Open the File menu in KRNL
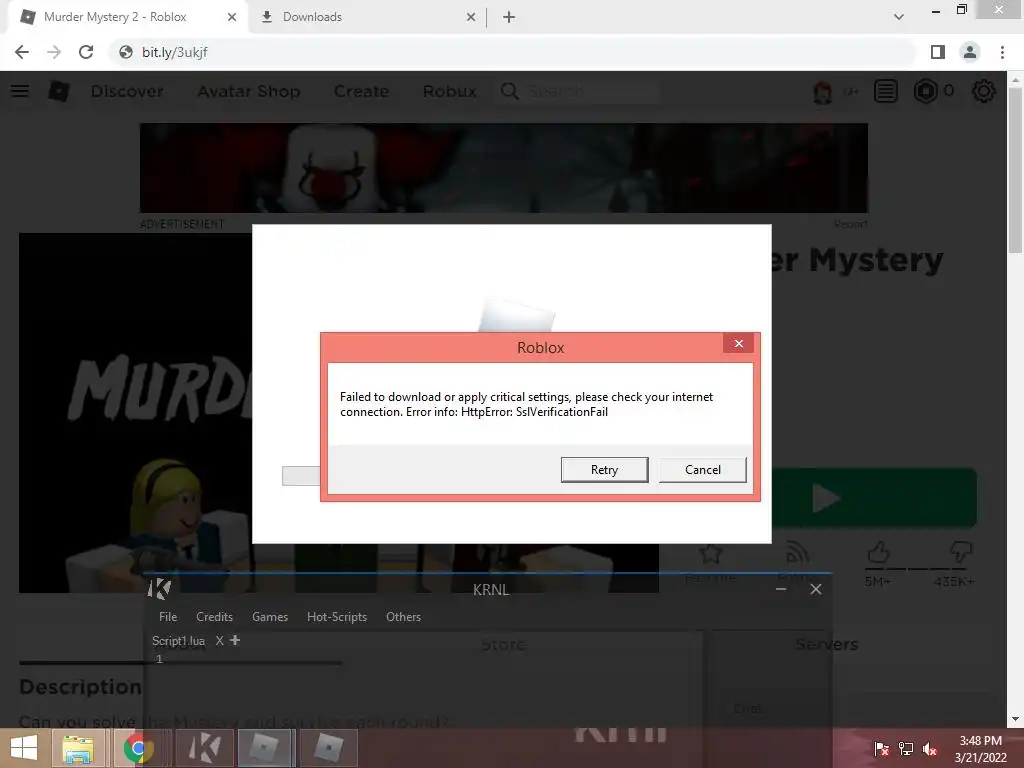 click(168, 616)
